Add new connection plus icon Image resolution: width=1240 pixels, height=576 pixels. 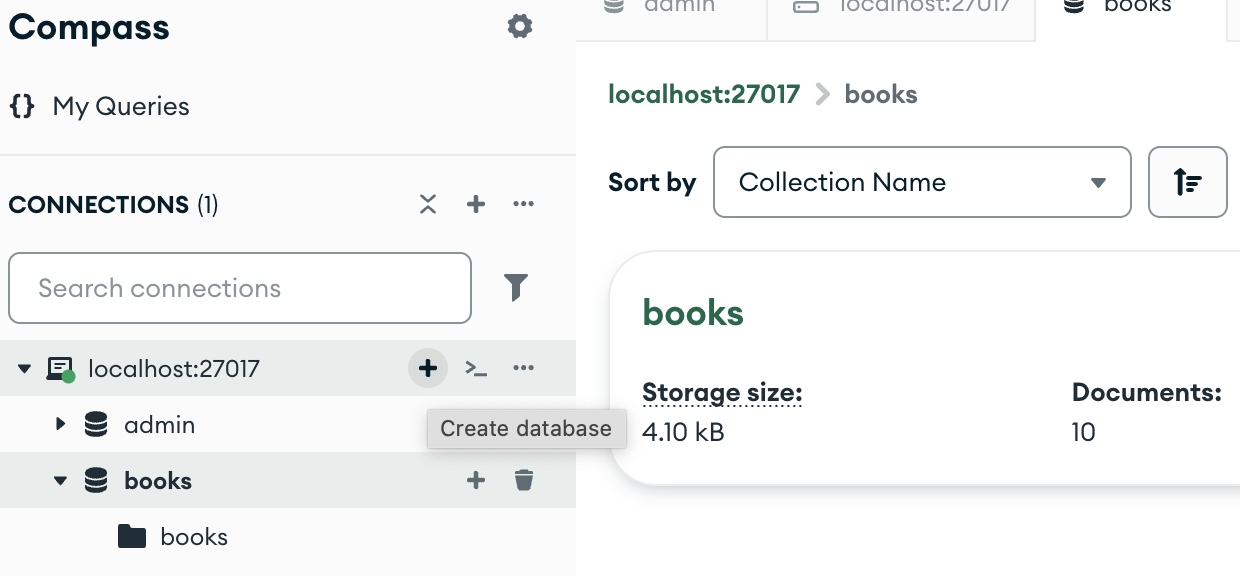click(476, 204)
